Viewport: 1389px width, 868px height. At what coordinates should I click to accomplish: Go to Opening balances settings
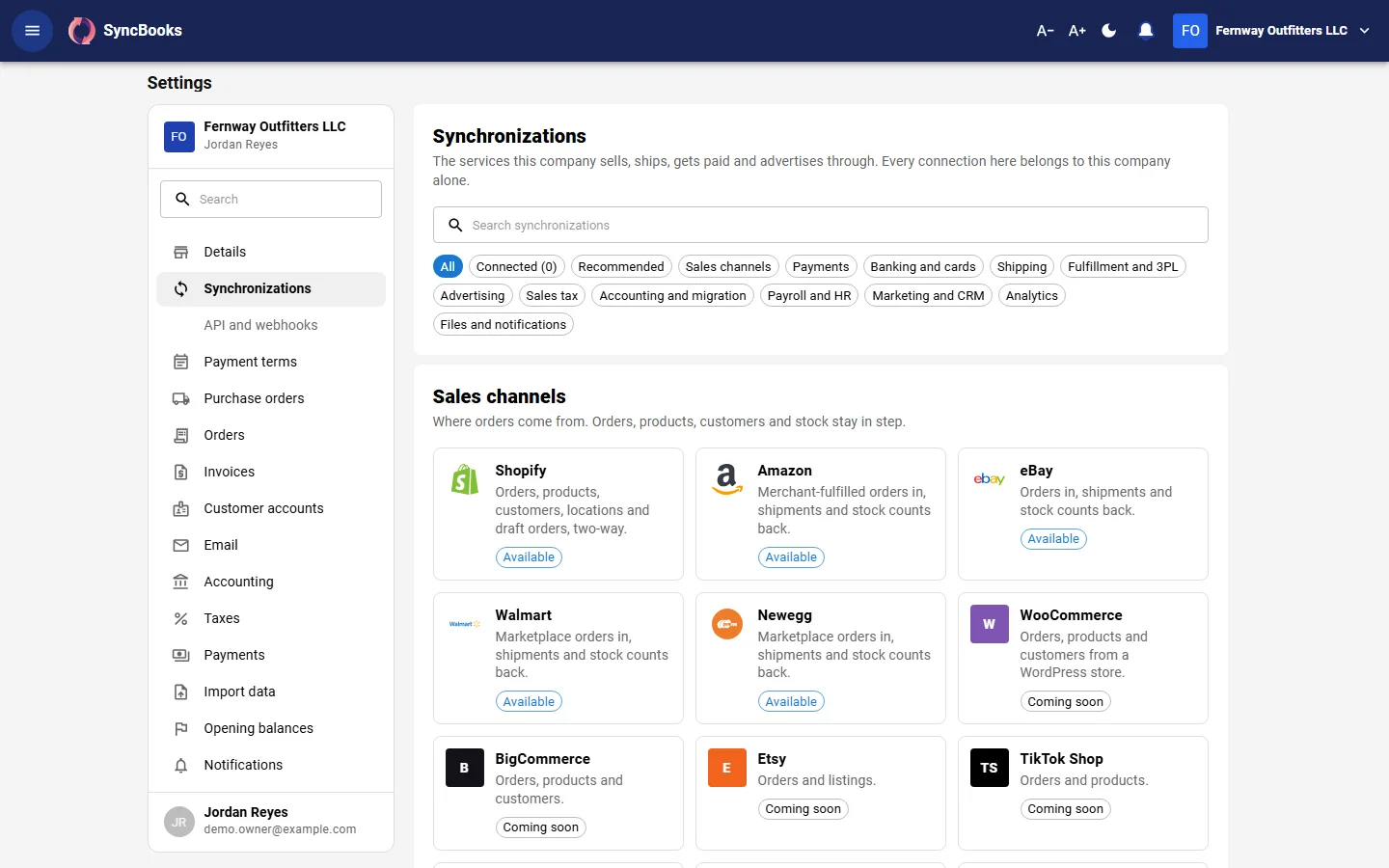click(x=271, y=728)
